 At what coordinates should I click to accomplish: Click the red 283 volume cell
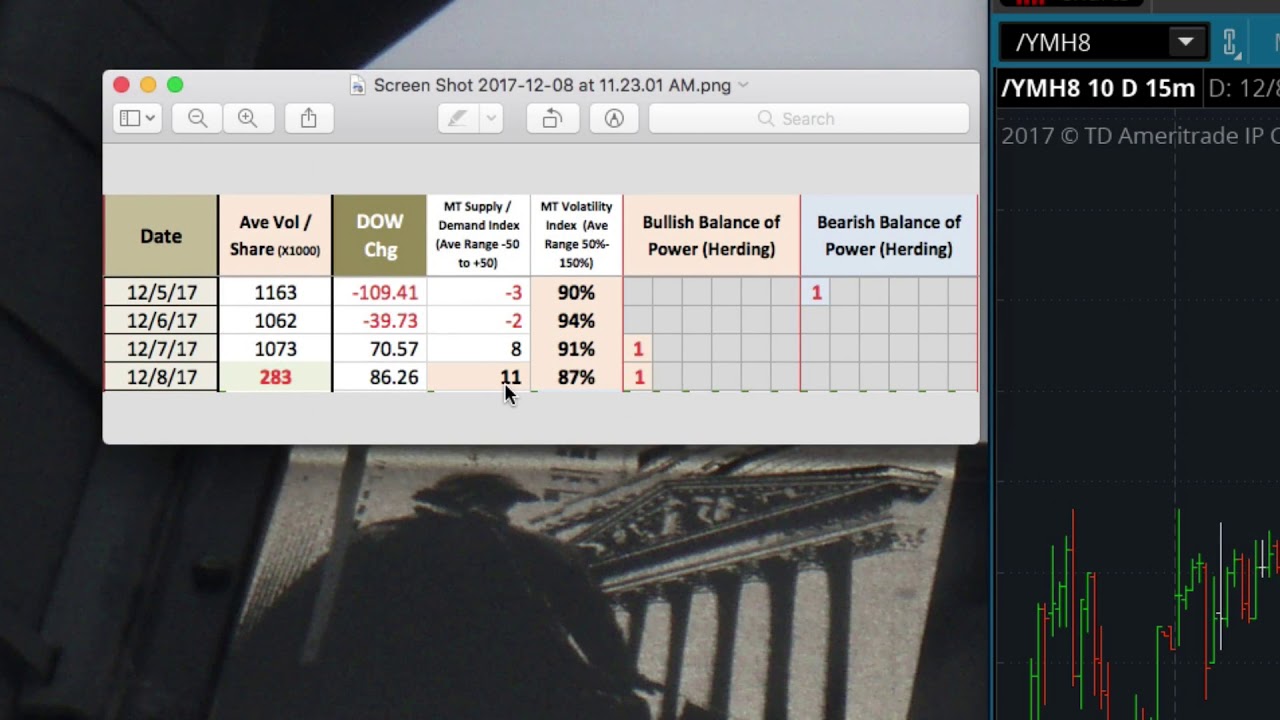click(275, 377)
